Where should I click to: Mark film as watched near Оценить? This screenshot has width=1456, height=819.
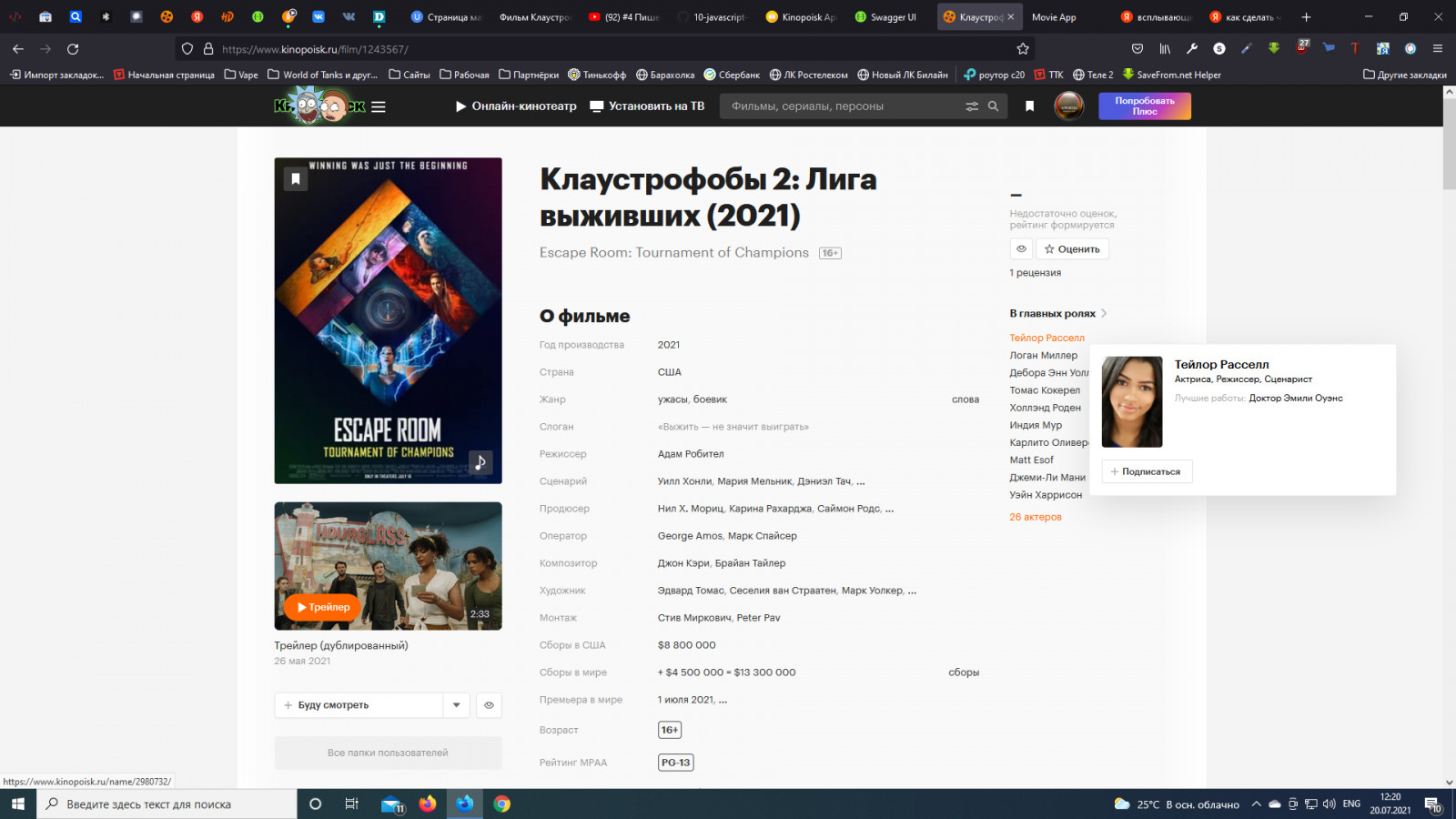pos(1021,249)
